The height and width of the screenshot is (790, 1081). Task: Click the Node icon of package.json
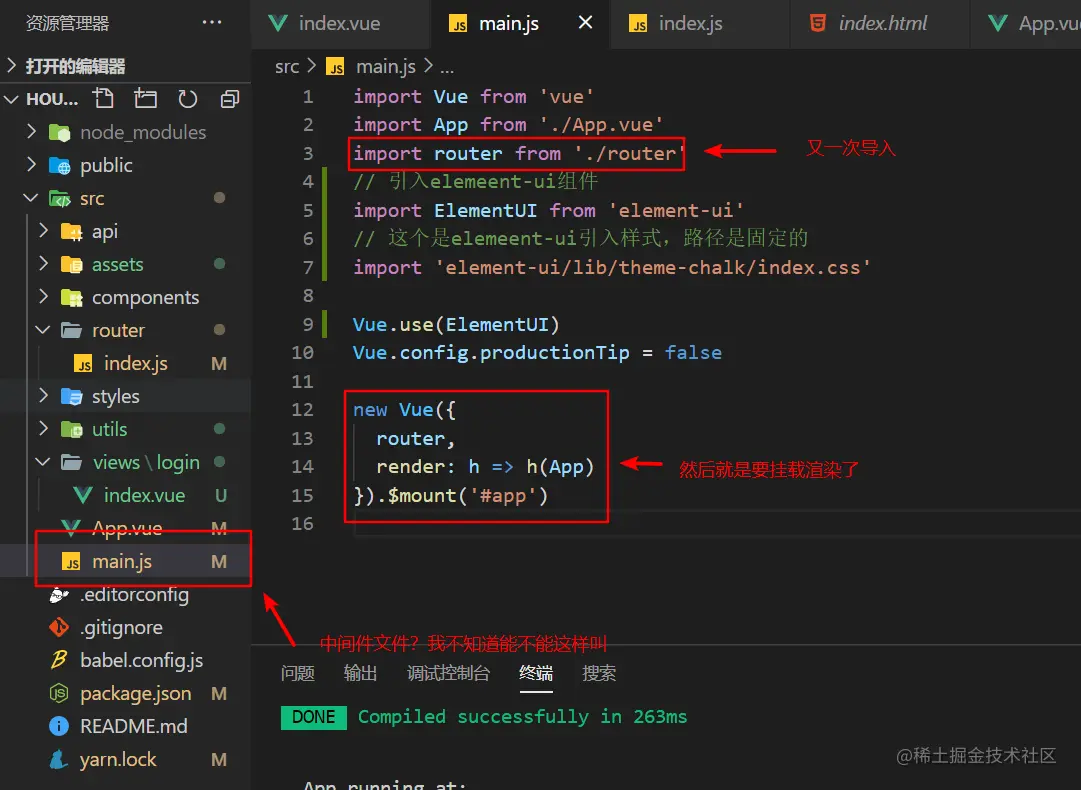pos(59,693)
